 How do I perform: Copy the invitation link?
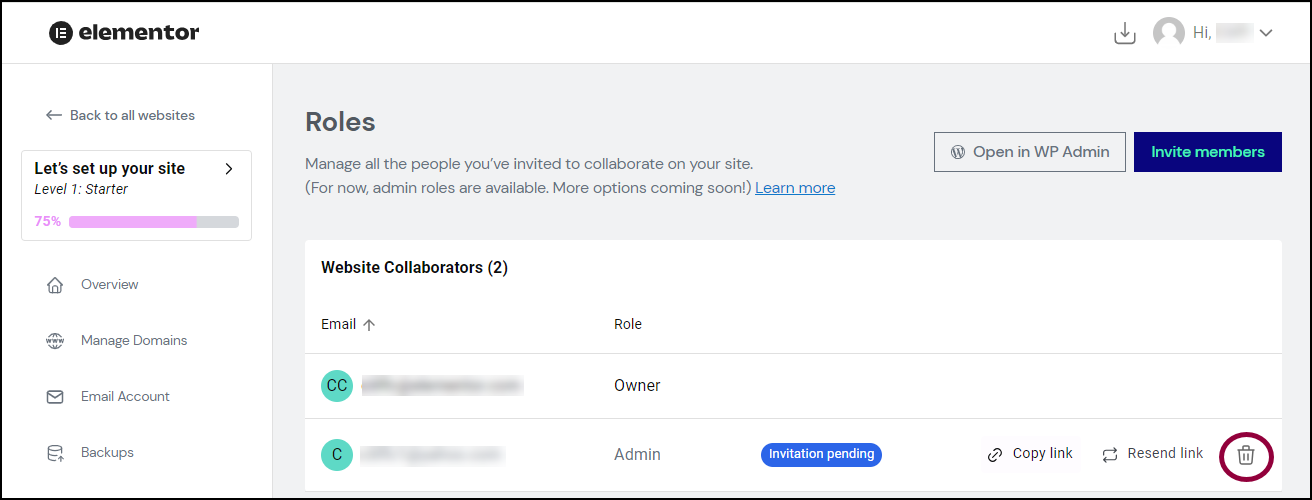[1030, 454]
